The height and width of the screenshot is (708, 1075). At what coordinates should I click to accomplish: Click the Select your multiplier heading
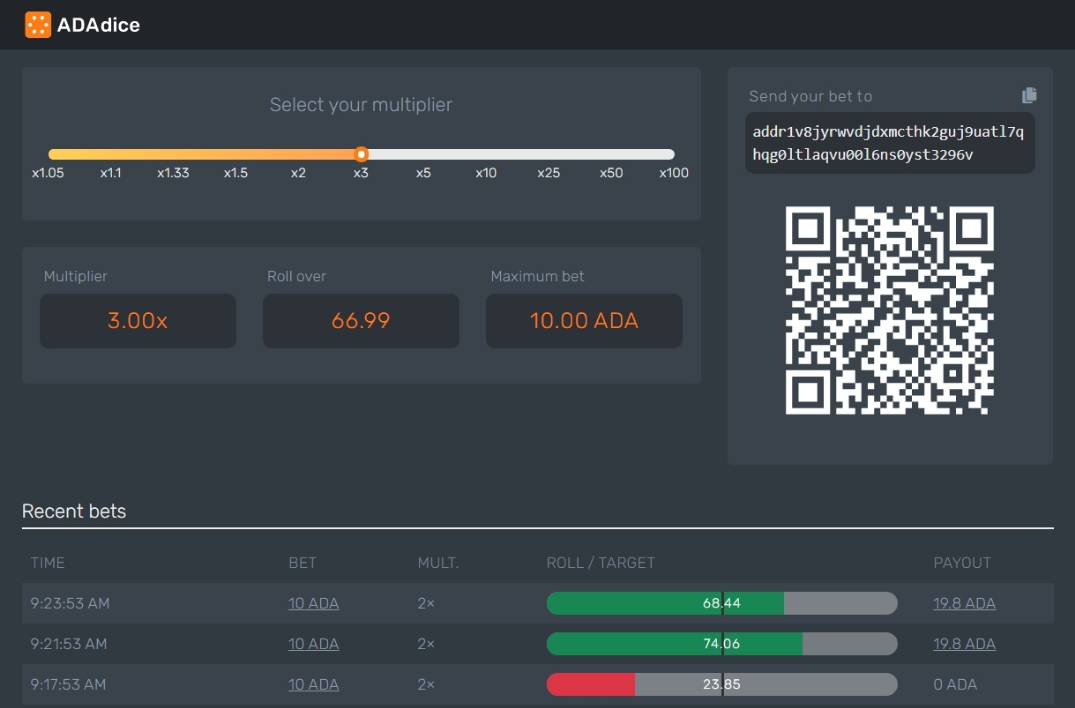361,105
